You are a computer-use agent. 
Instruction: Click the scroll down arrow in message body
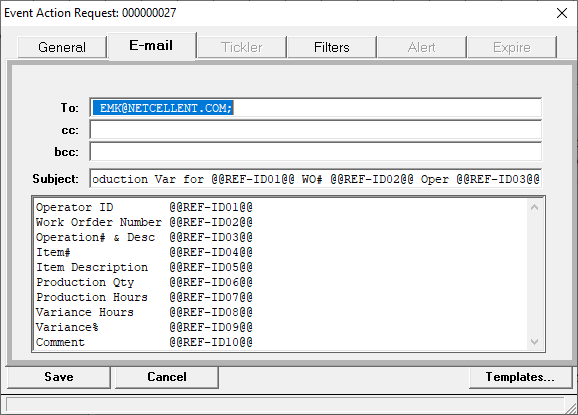click(x=535, y=342)
